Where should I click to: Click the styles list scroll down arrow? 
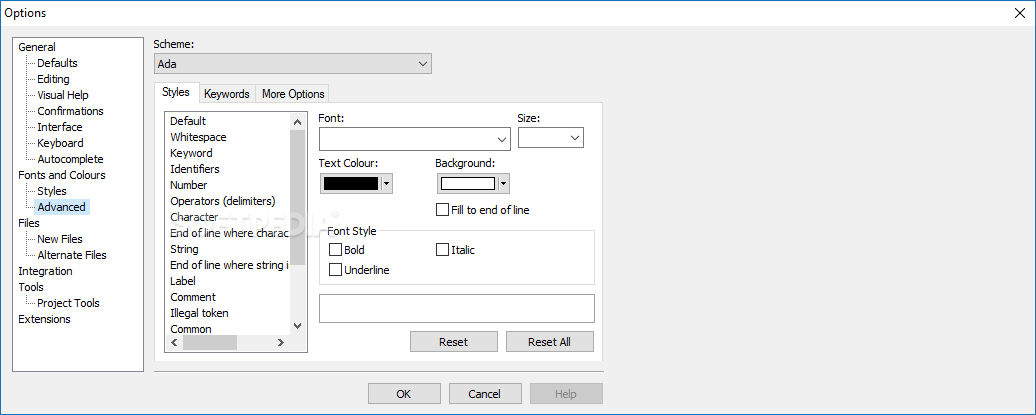point(297,326)
